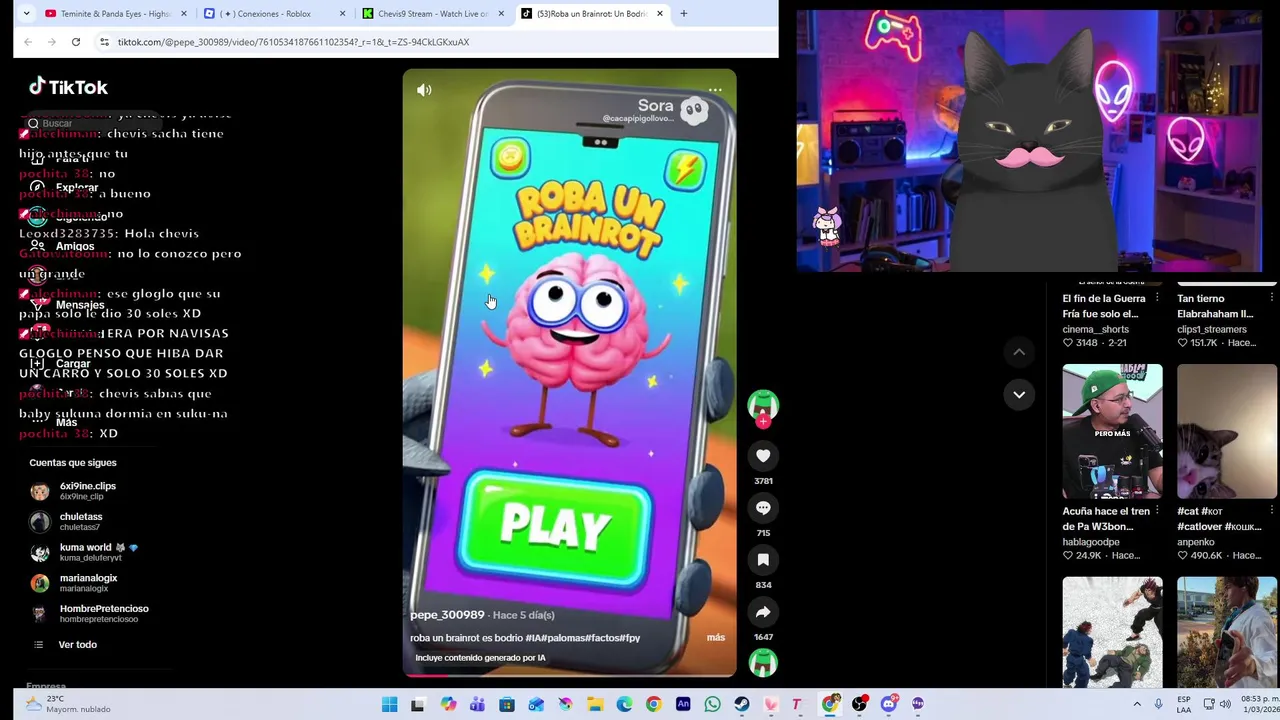Open the pepe_300989 username on the video
This screenshot has height=720, width=1280.
click(x=447, y=615)
